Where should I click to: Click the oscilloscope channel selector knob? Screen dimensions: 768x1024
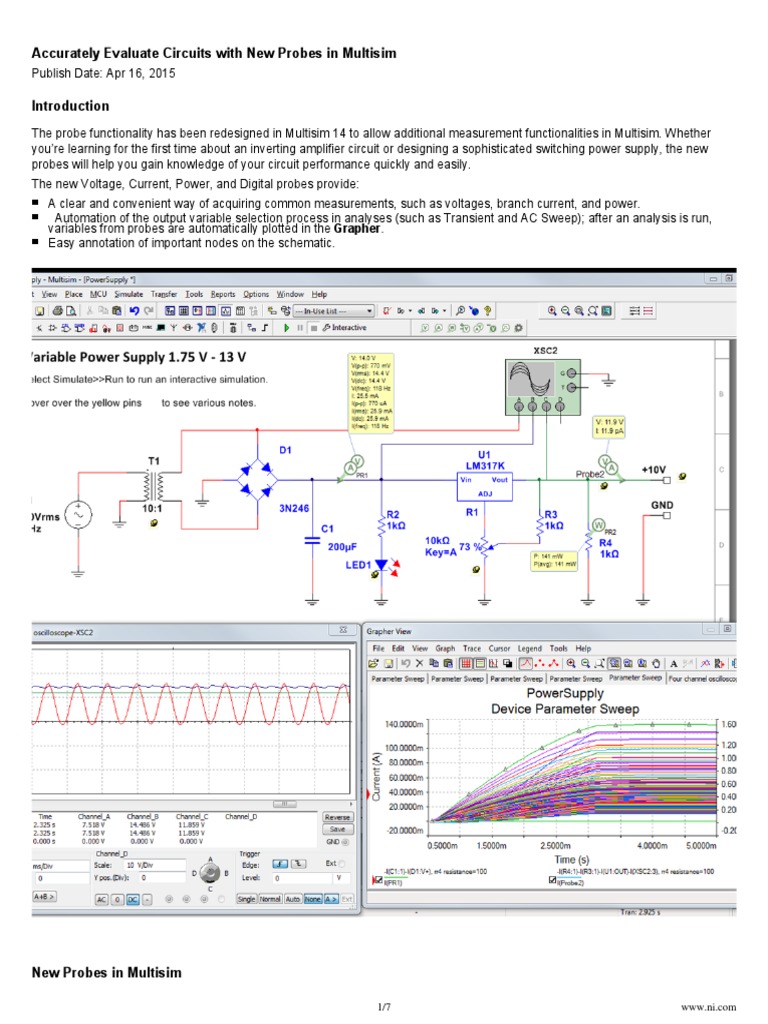[x=210, y=872]
